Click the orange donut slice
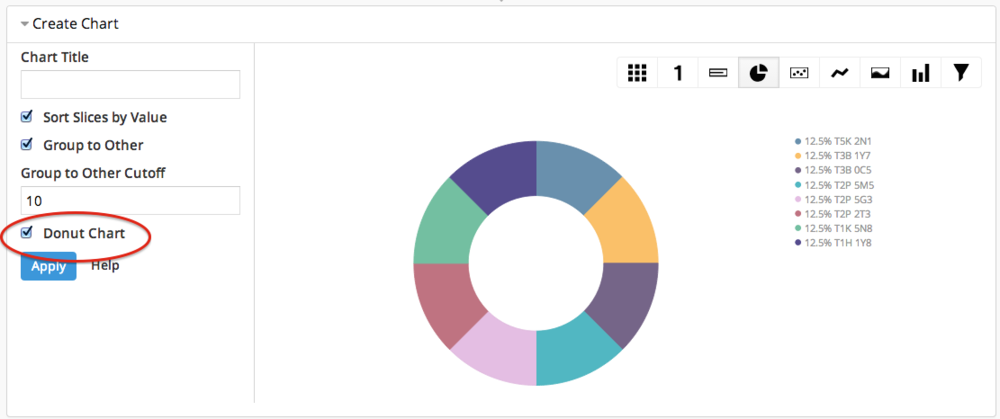 coord(625,226)
